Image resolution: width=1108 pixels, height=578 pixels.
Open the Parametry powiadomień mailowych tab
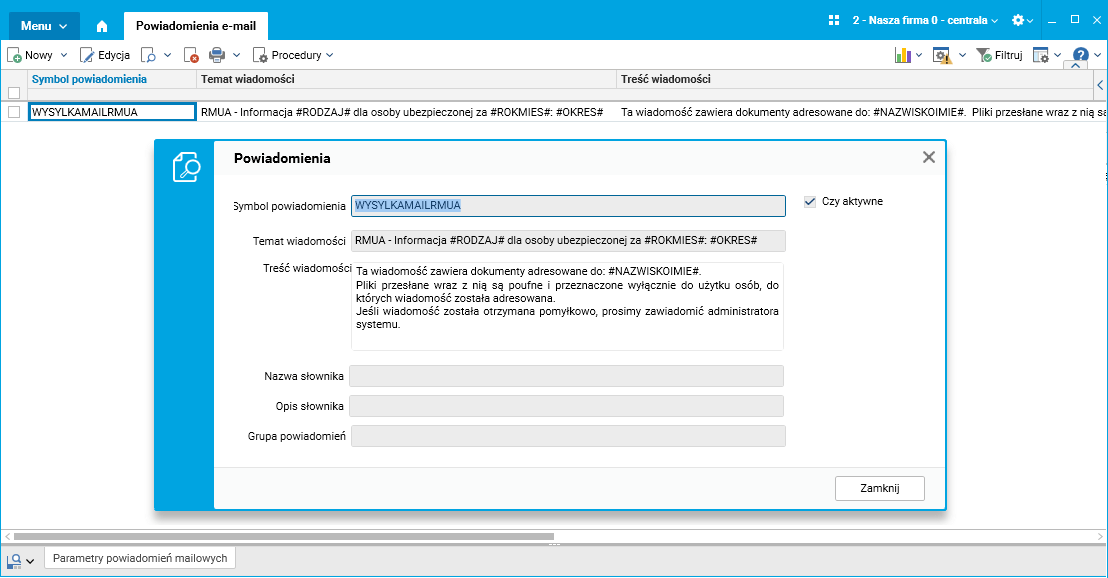coord(140,558)
